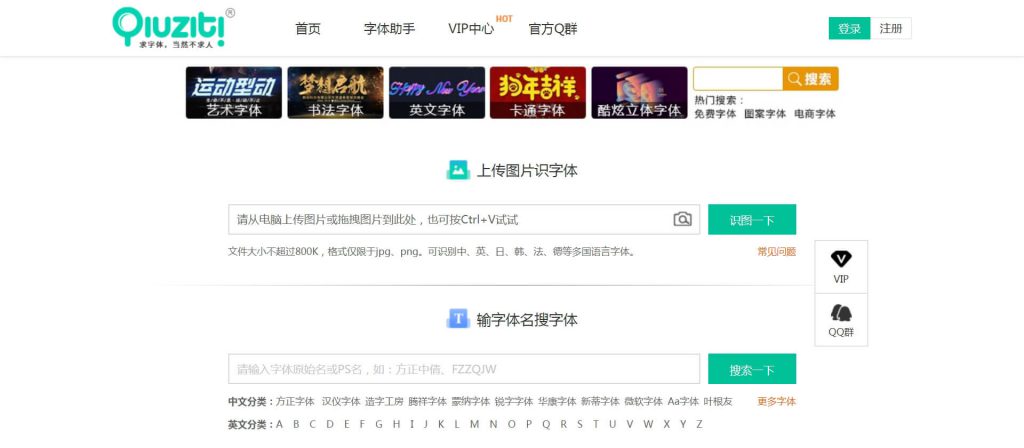
Task: Click the 注册 button
Action: 891,29
